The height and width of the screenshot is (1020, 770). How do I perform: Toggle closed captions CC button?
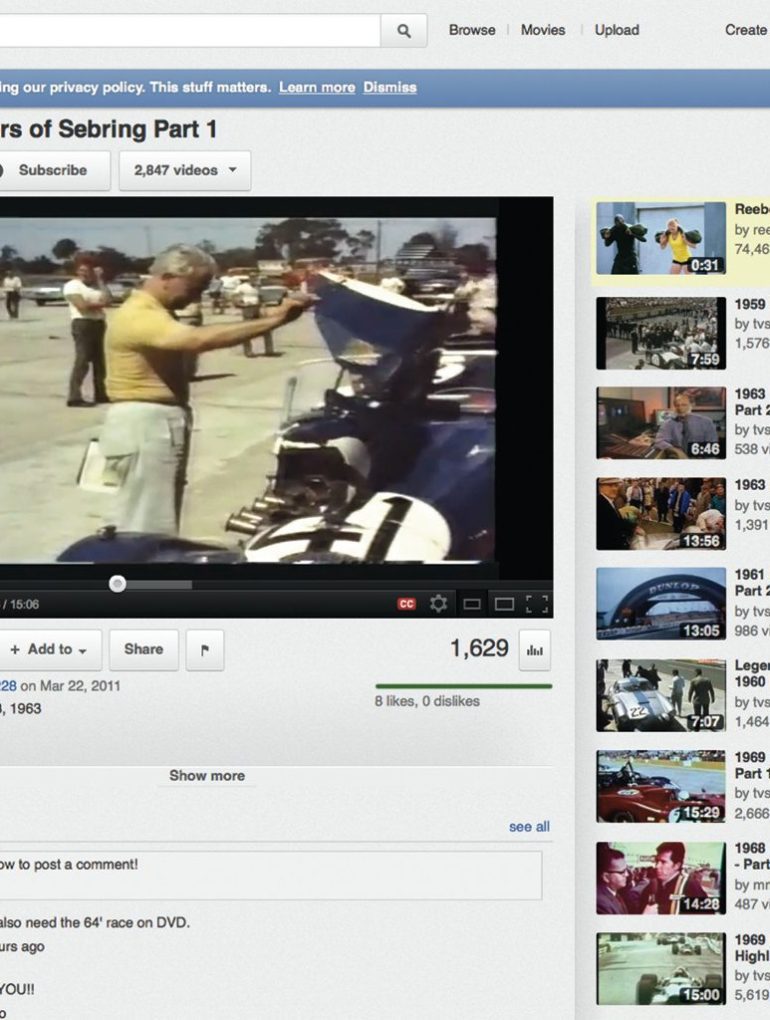pyautogui.click(x=407, y=604)
